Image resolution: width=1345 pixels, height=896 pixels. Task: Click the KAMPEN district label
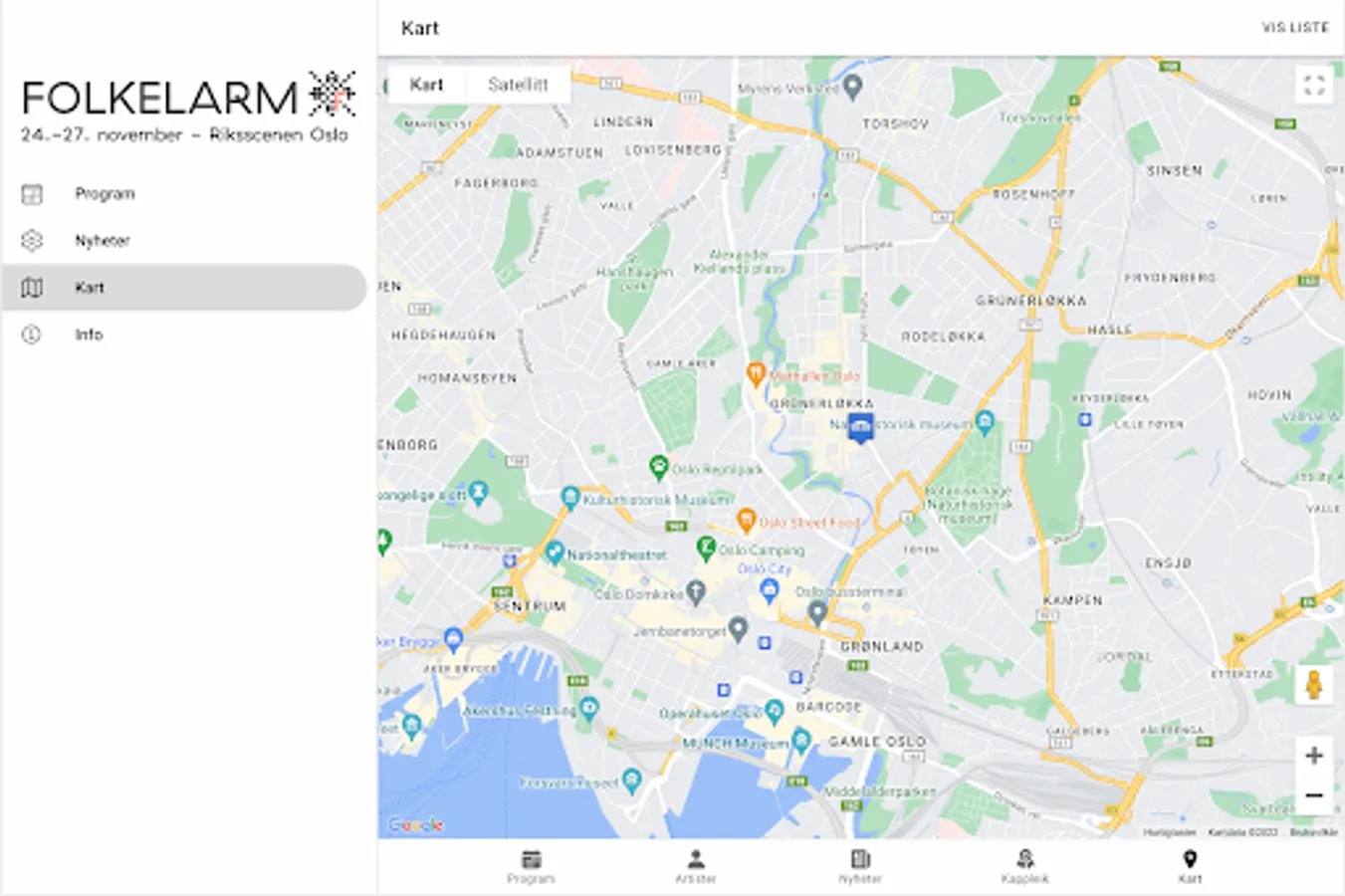pyautogui.click(x=1073, y=600)
